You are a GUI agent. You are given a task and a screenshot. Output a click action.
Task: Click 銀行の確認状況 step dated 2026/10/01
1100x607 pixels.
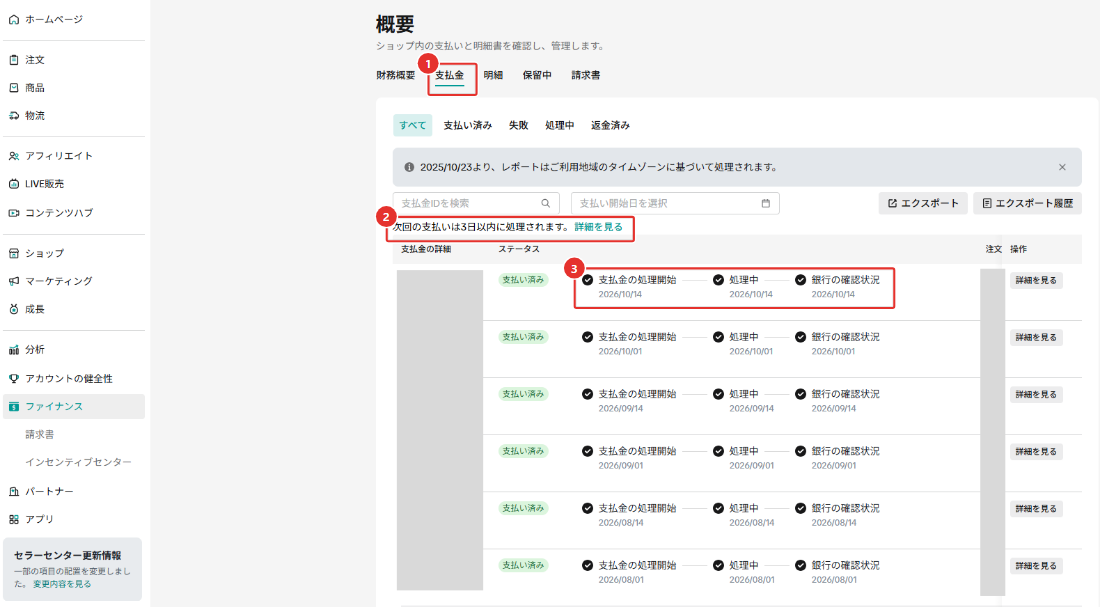838,344
